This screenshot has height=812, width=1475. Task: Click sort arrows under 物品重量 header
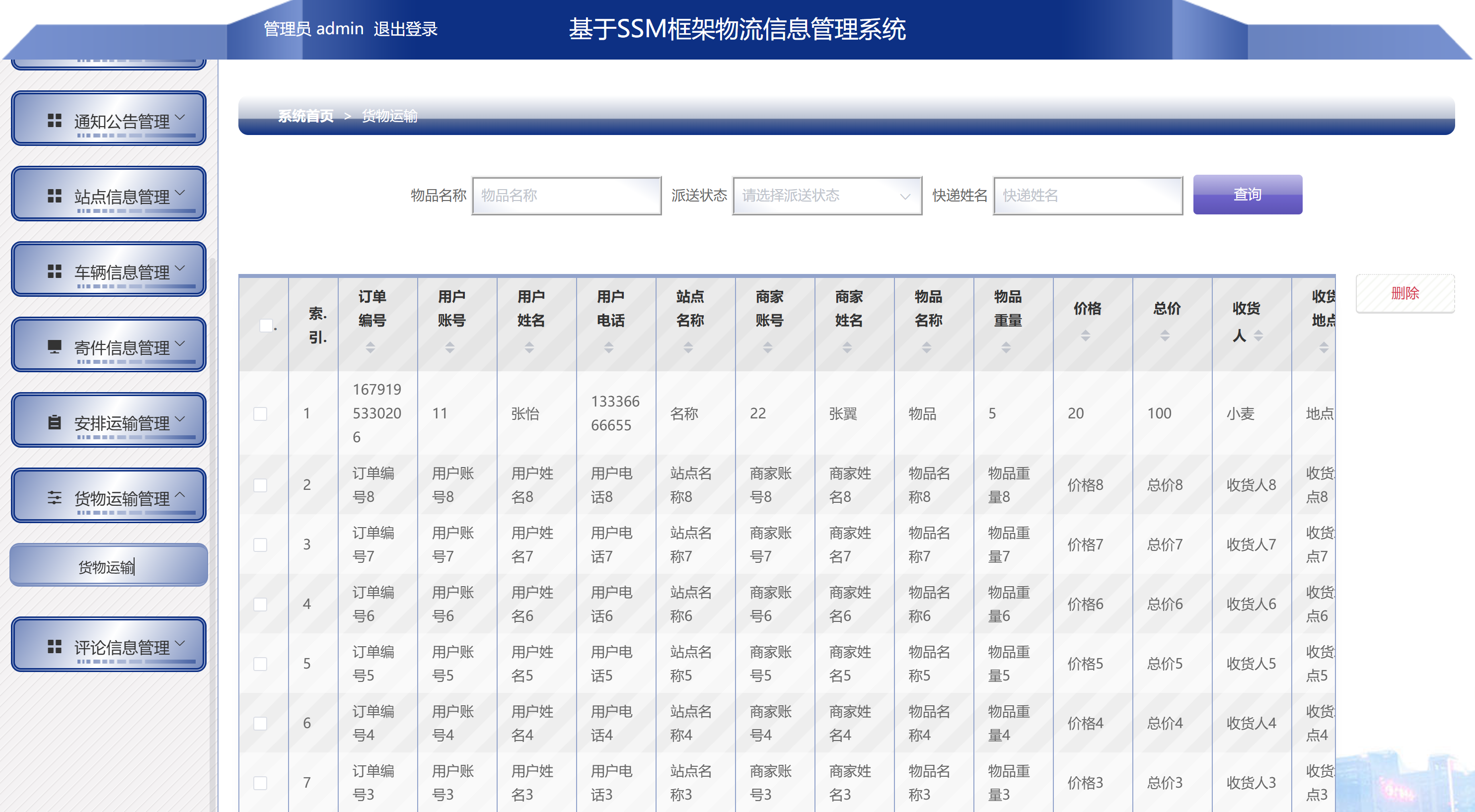click(1006, 347)
